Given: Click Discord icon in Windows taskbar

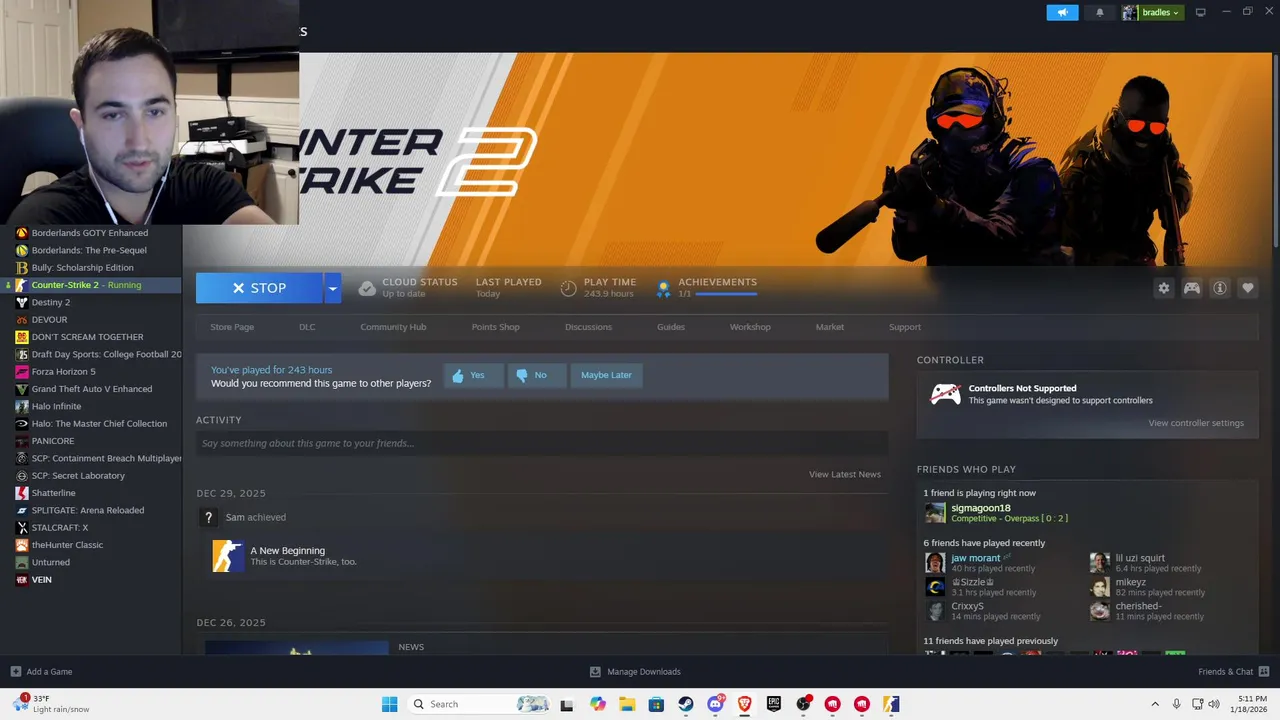Looking at the screenshot, I should (x=715, y=704).
